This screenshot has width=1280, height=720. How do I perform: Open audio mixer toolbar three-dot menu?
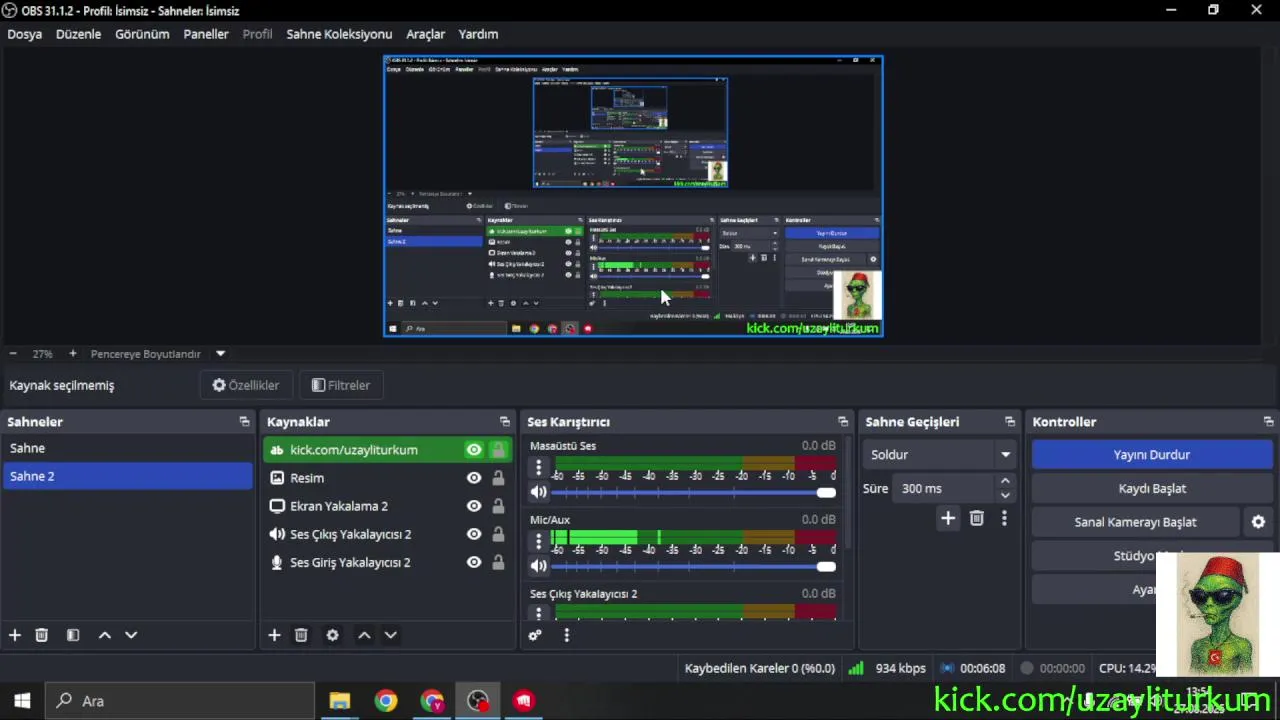pyautogui.click(x=566, y=635)
